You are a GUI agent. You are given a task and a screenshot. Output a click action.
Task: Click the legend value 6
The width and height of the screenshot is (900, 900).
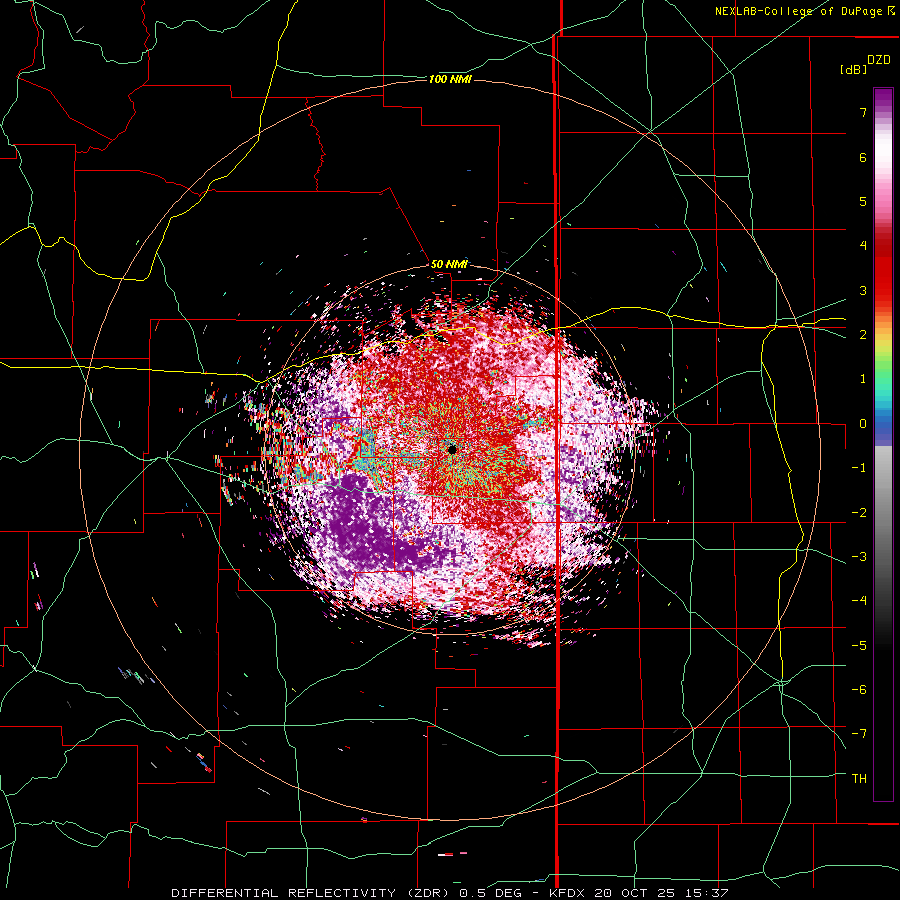863,157
